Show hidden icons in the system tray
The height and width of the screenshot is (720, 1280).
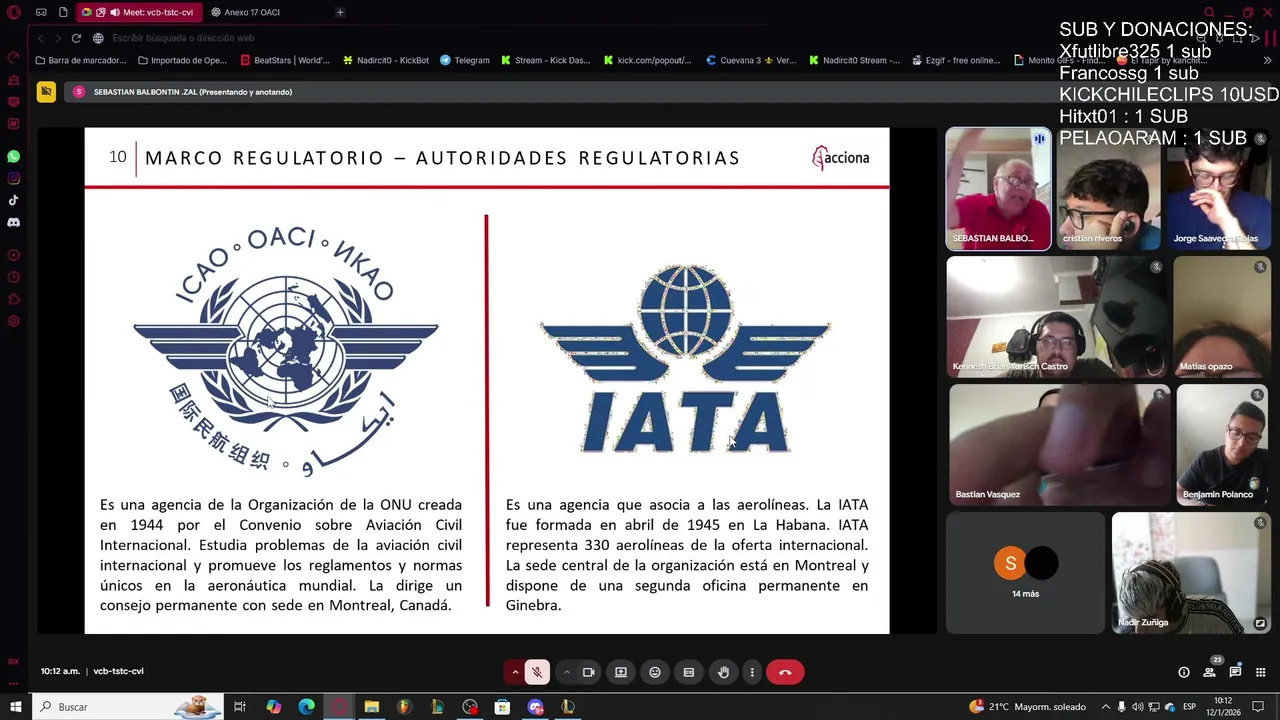pos(1105,707)
